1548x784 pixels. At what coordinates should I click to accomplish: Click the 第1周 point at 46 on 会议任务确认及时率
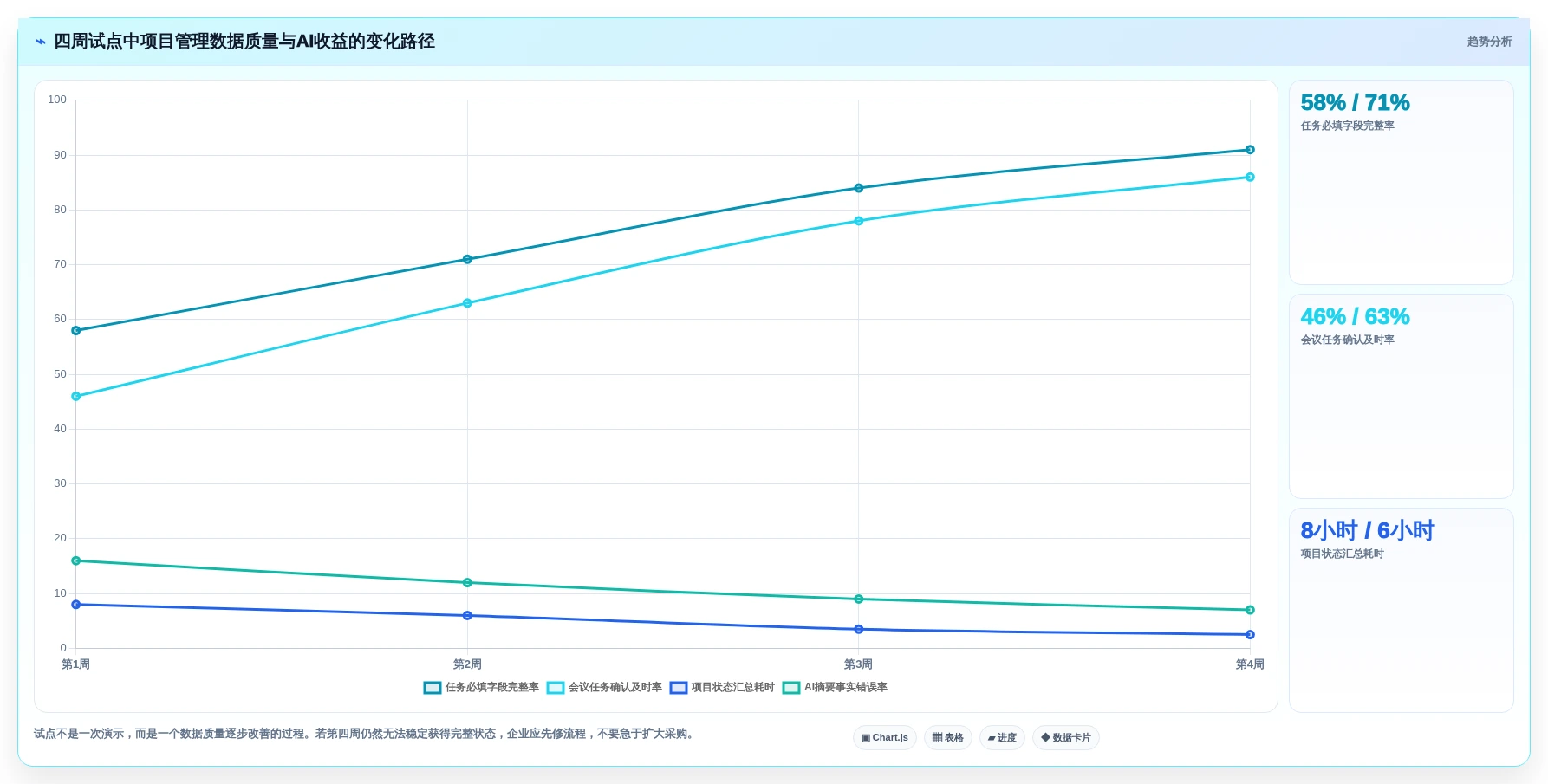(76, 397)
